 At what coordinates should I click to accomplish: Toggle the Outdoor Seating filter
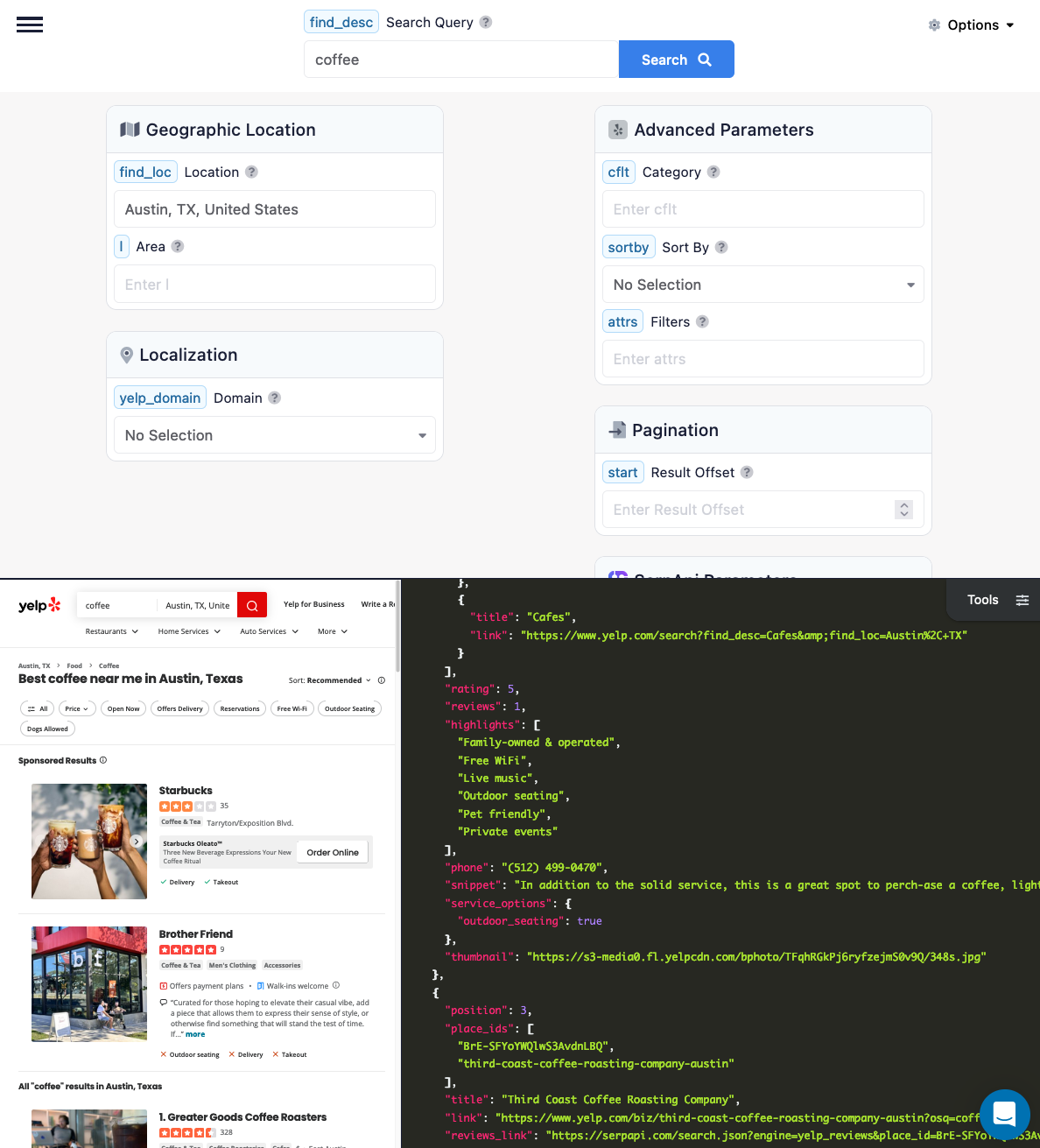(x=350, y=708)
